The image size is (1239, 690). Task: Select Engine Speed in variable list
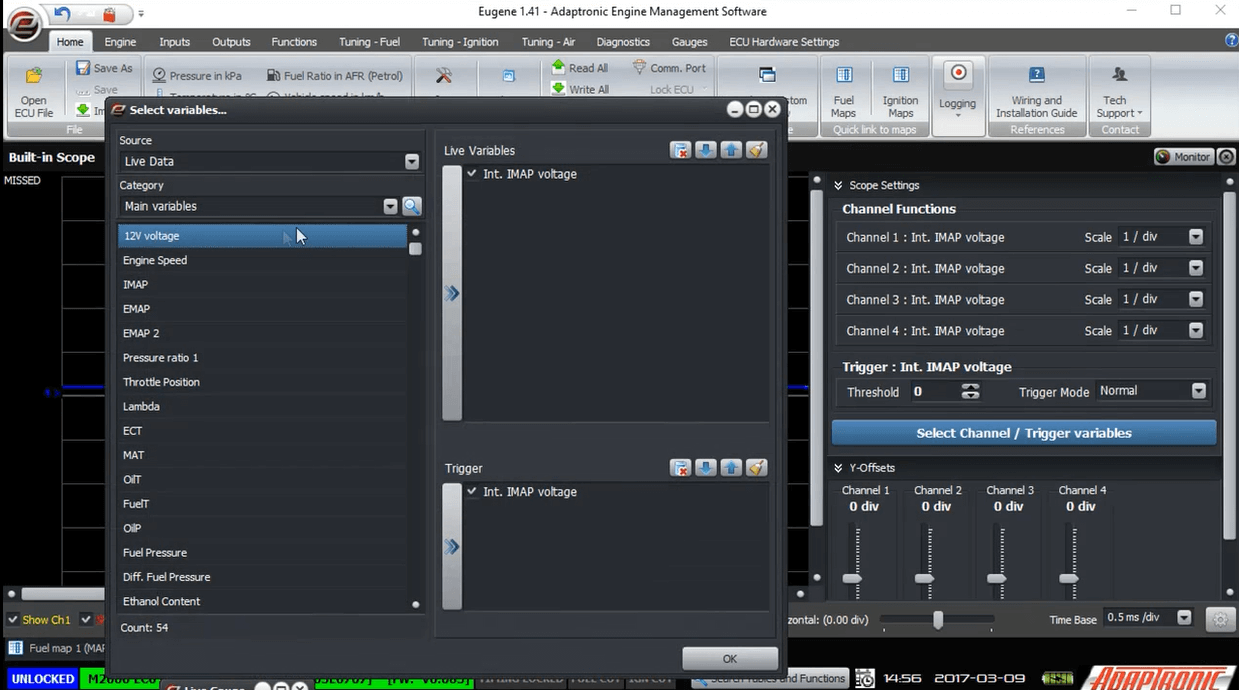click(262, 260)
